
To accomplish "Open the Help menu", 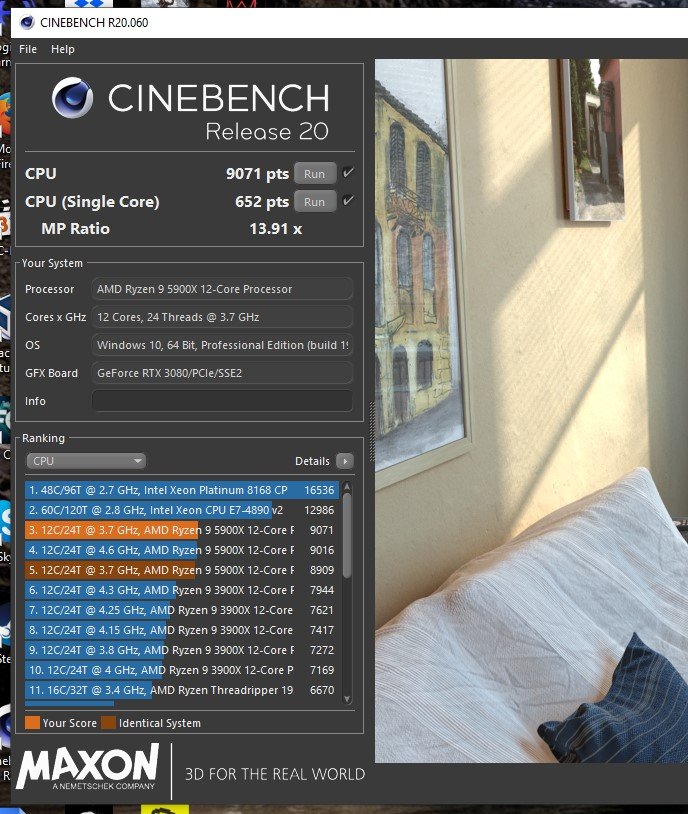I will point(63,49).
